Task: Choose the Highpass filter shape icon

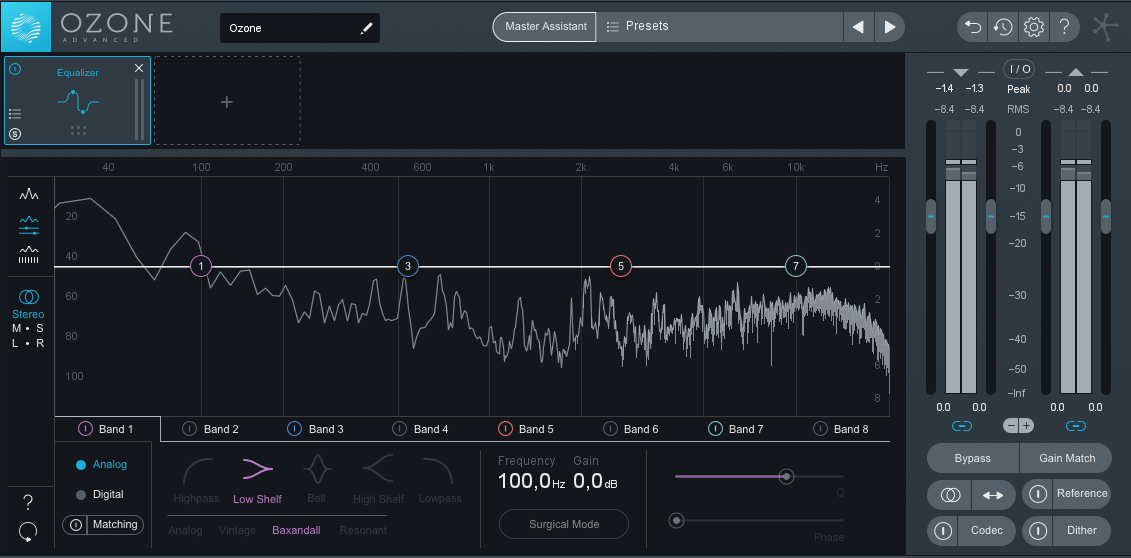Action: 197,470
